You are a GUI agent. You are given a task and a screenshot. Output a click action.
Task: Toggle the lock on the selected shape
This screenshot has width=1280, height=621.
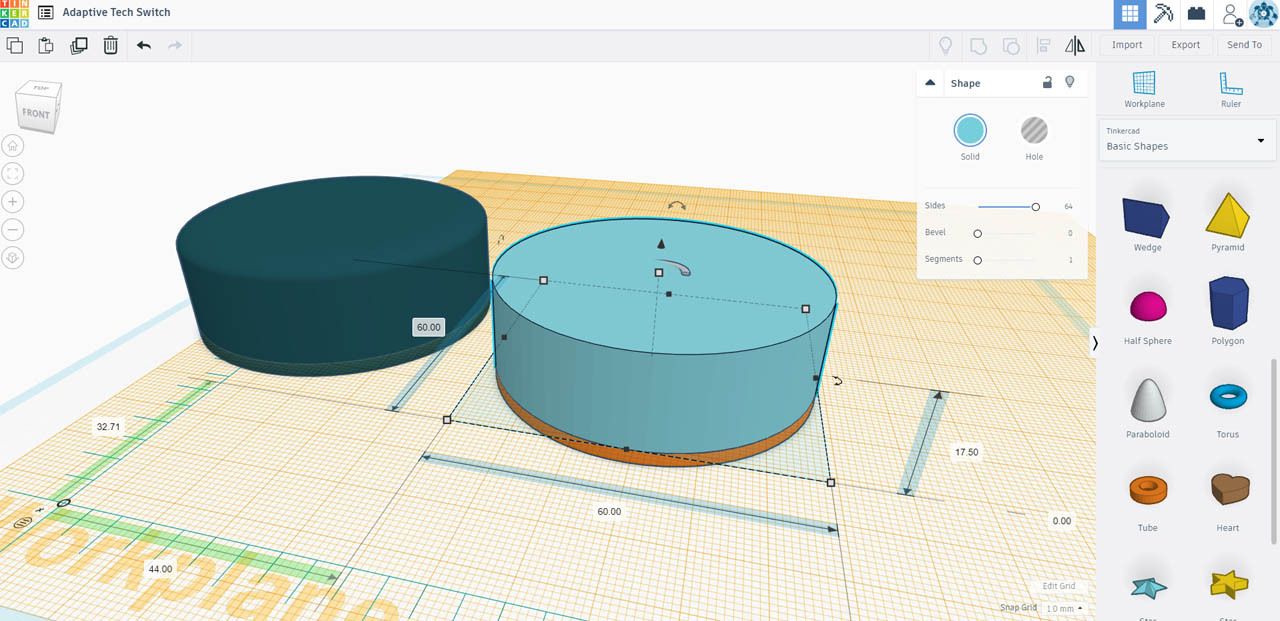[x=1047, y=82]
